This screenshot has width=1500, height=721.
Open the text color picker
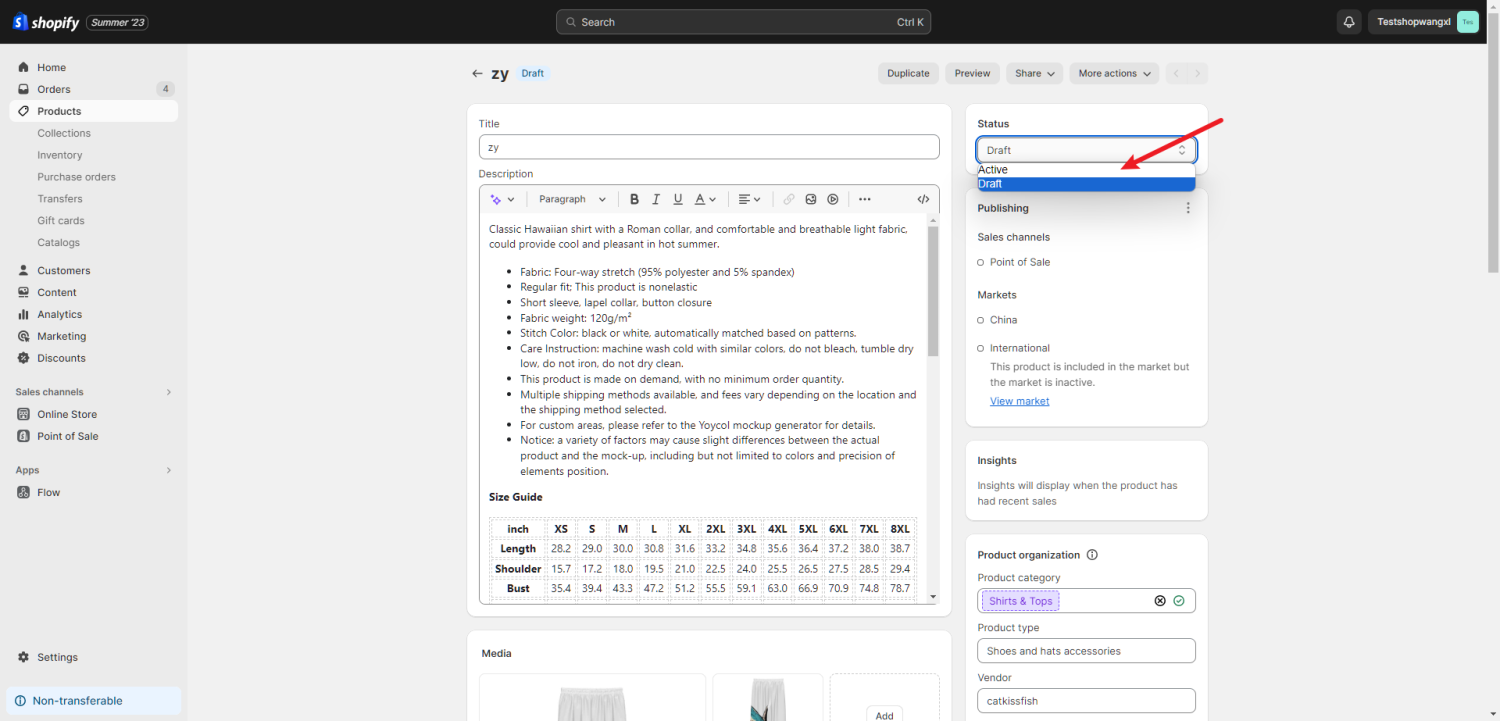705,199
